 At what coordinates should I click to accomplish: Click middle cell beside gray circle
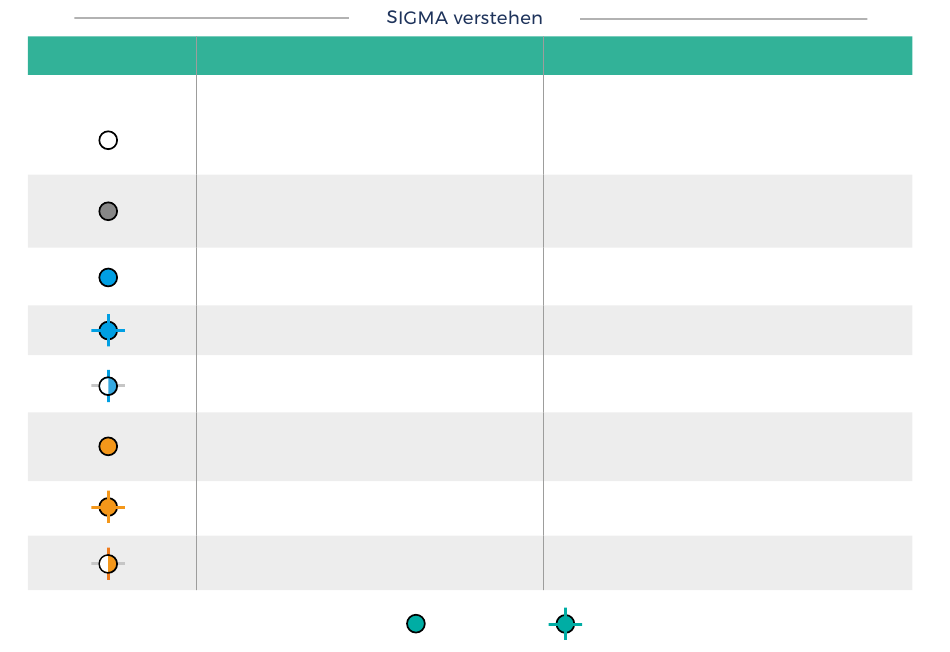tap(370, 211)
